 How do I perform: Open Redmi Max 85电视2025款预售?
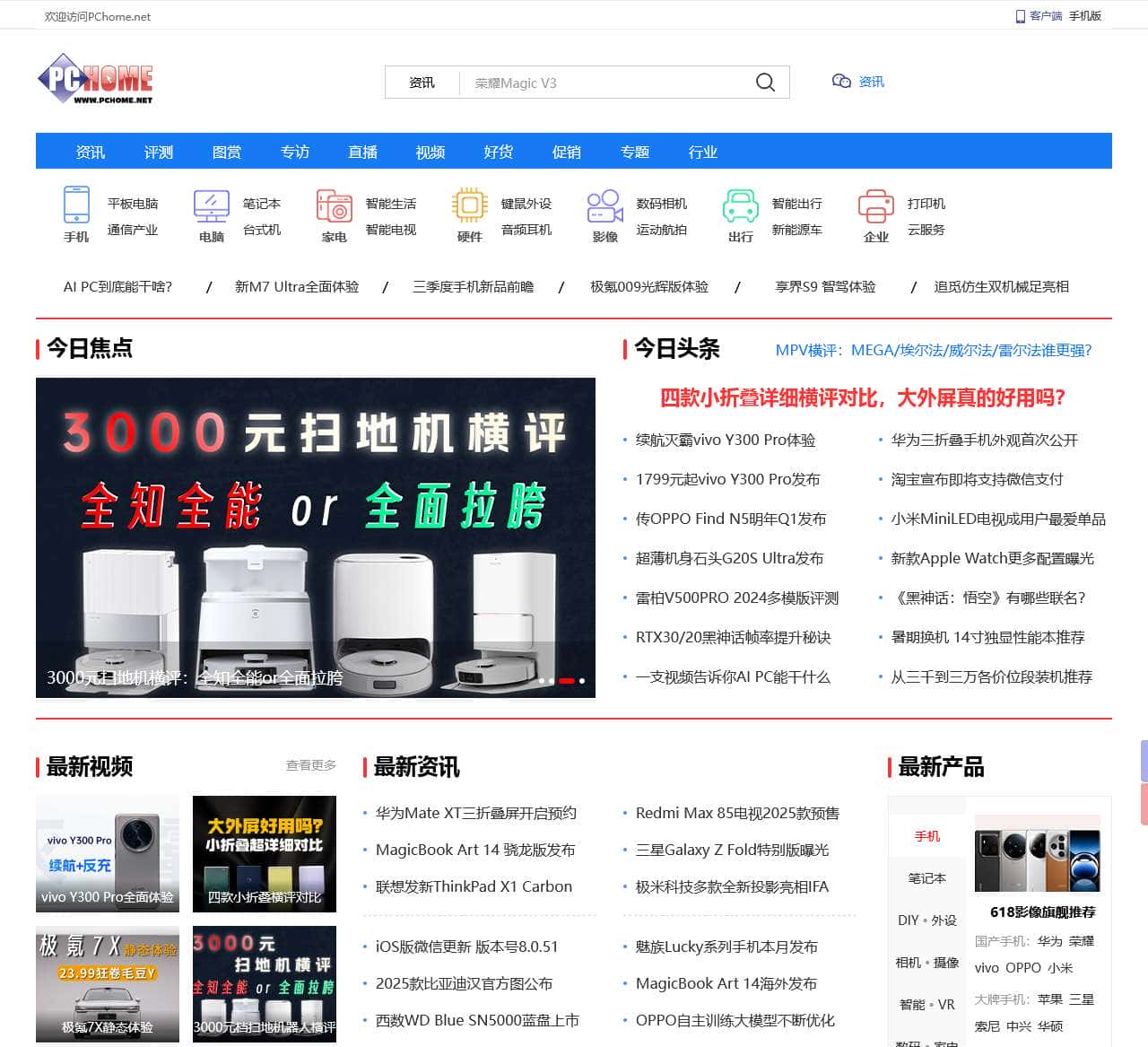click(x=737, y=813)
